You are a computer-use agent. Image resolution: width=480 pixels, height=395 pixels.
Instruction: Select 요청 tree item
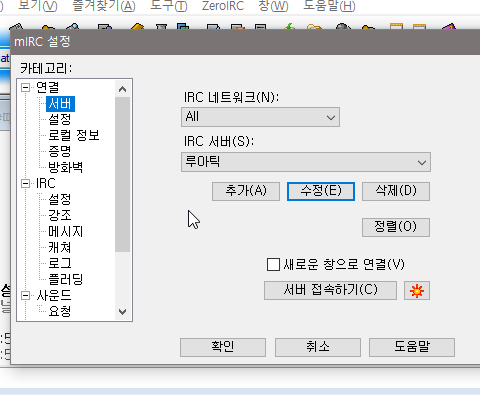[x=60, y=311]
